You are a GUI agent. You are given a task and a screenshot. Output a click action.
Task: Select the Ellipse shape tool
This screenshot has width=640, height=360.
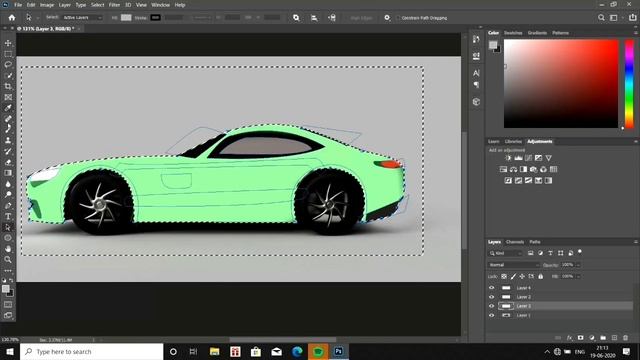8,238
